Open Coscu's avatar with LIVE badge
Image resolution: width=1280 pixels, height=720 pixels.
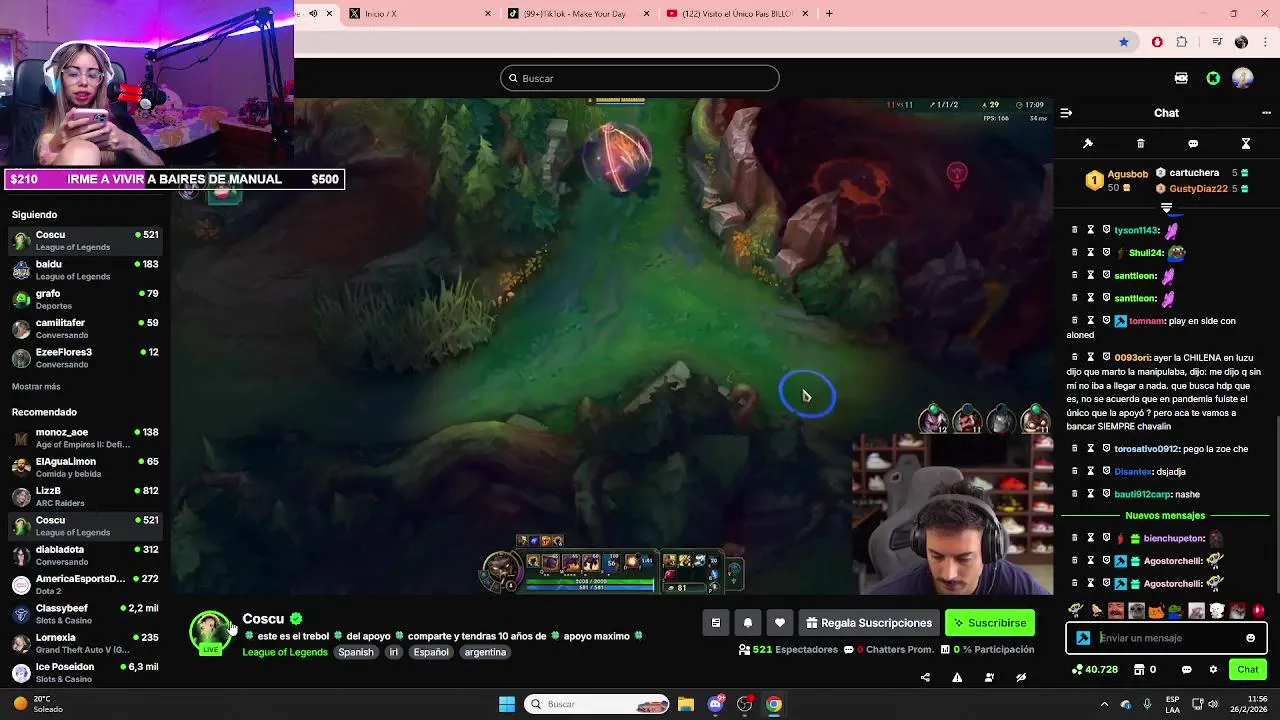(x=210, y=632)
